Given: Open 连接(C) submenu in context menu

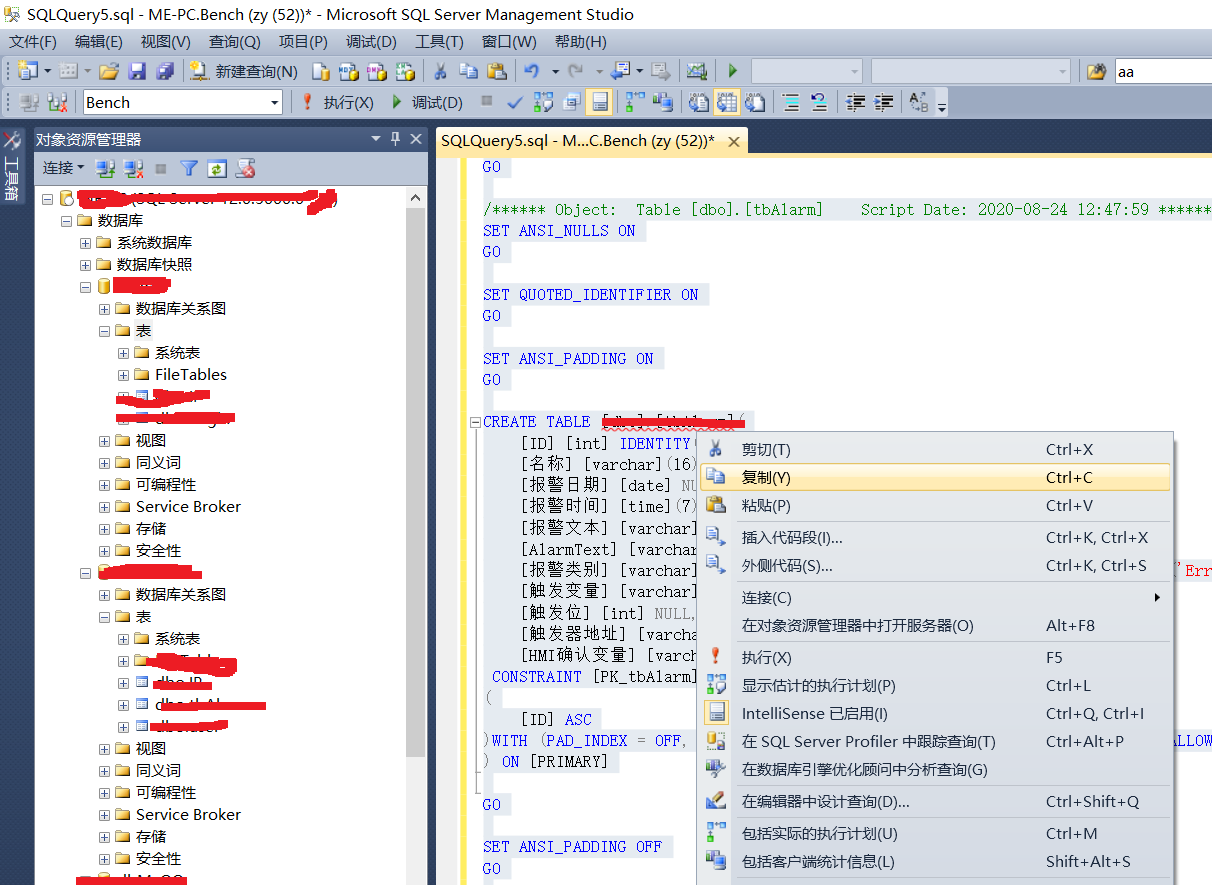Looking at the screenshot, I should click(935, 598).
